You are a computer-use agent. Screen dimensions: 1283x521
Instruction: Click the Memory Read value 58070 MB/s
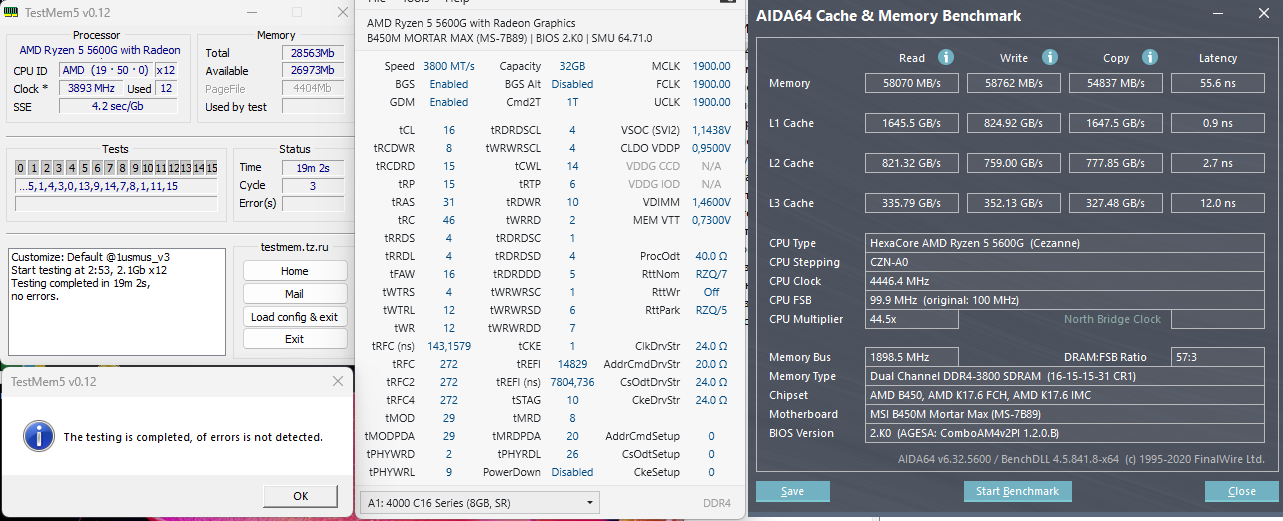[x=911, y=84]
